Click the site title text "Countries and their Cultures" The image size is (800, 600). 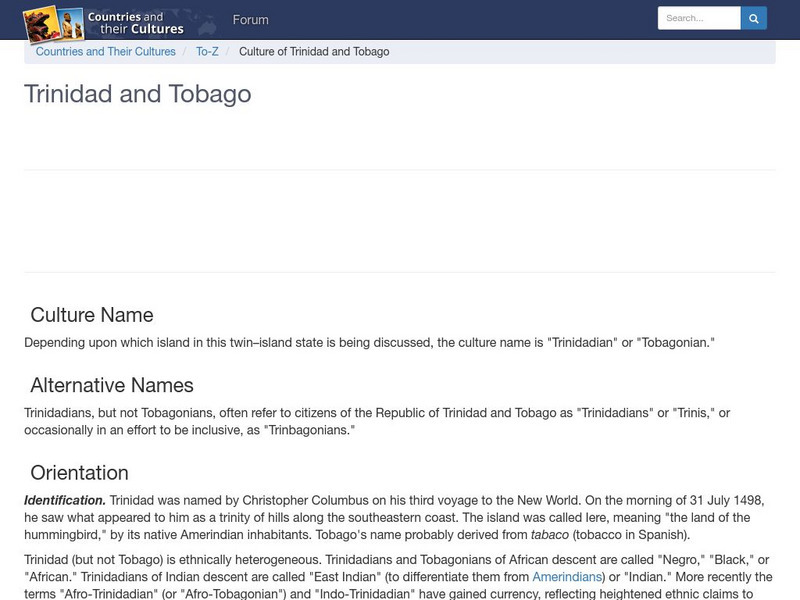pos(136,20)
